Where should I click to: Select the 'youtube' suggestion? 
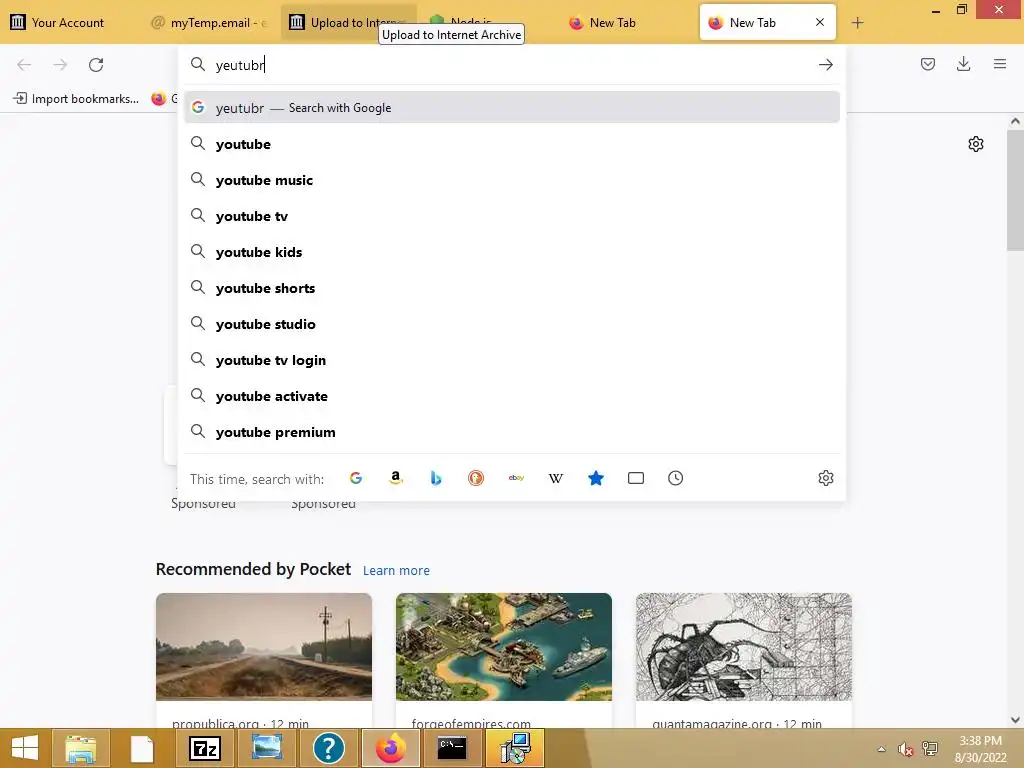(x=512, y=144)
